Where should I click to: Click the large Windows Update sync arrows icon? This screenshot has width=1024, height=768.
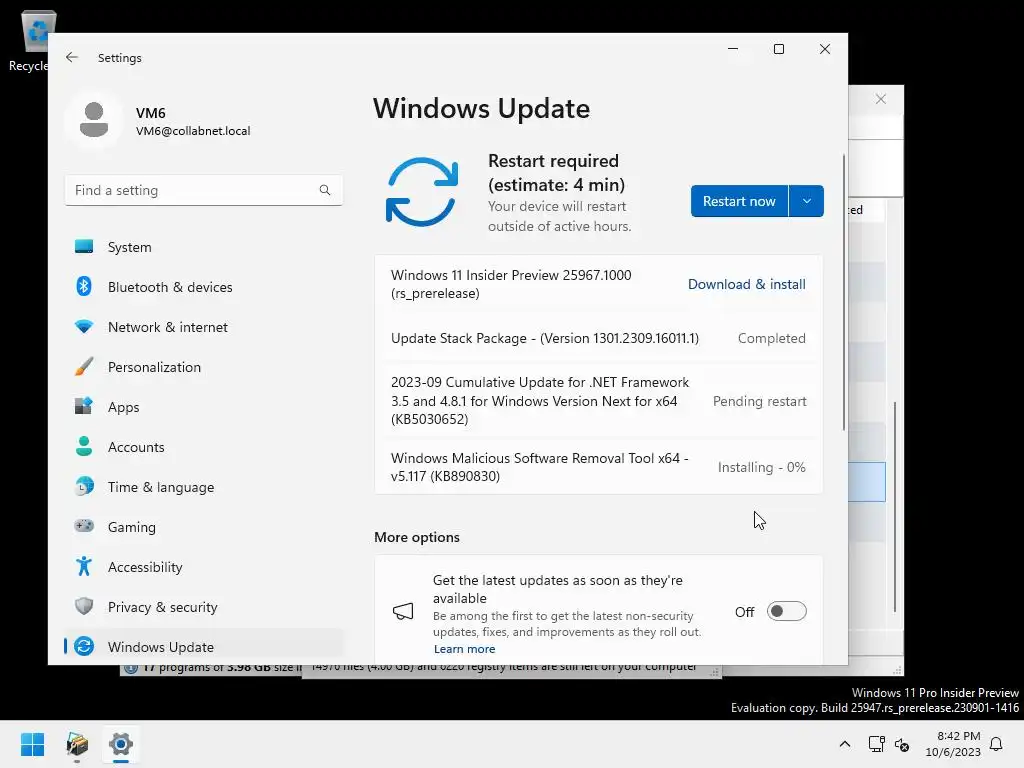[x=421, y=192]
